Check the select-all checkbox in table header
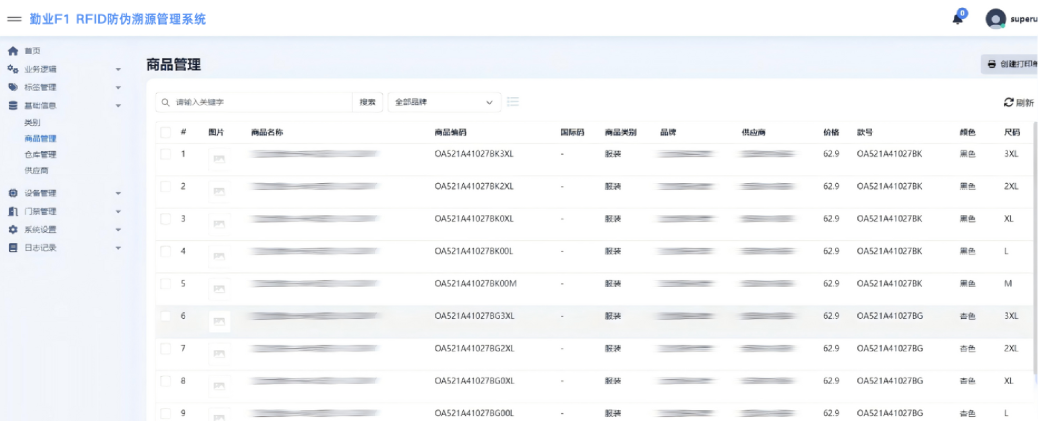Screen dimensions: 1042x421 pyautogui.click(x=165, y=132)
